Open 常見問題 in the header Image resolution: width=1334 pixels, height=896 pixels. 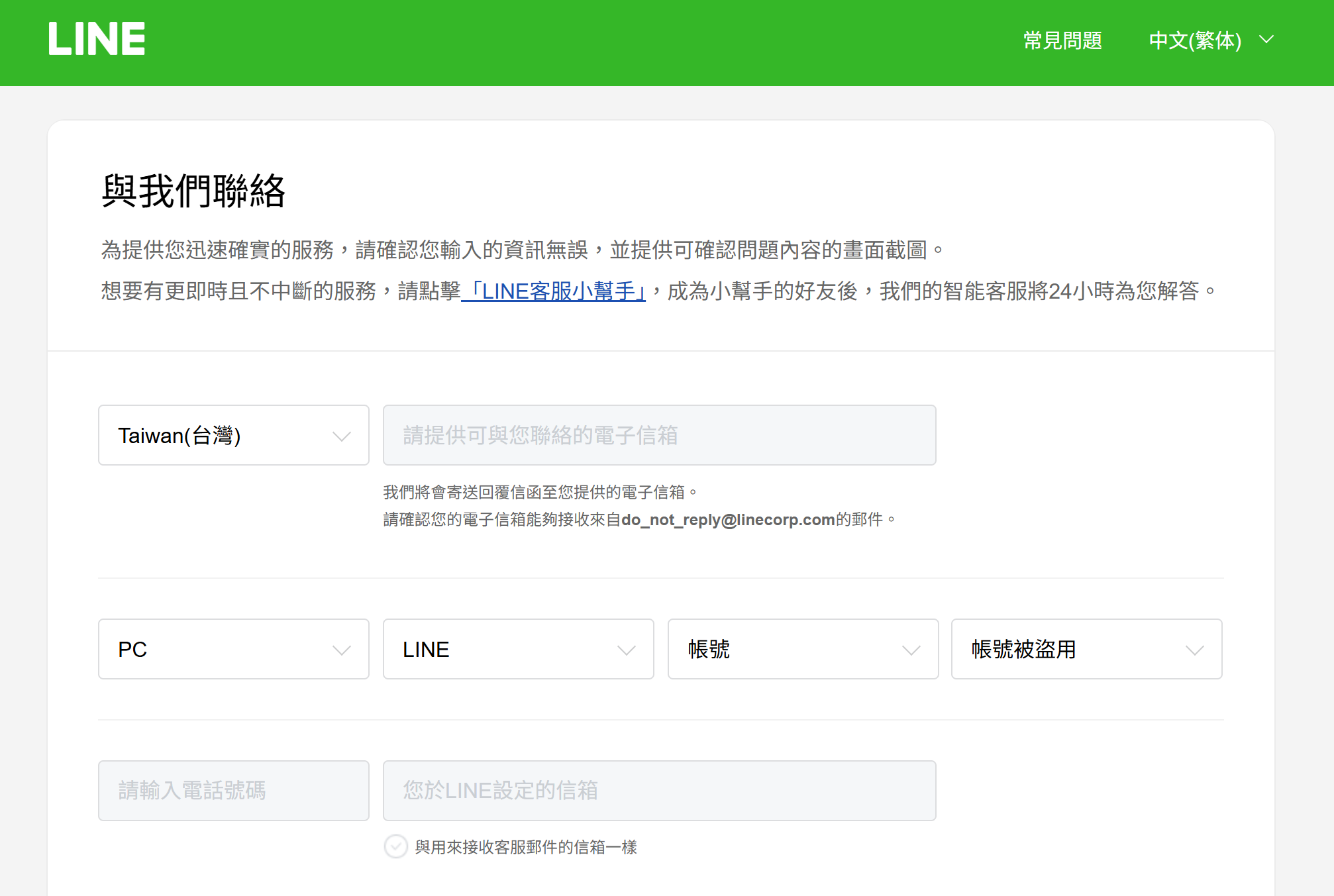coord(1062,40)
